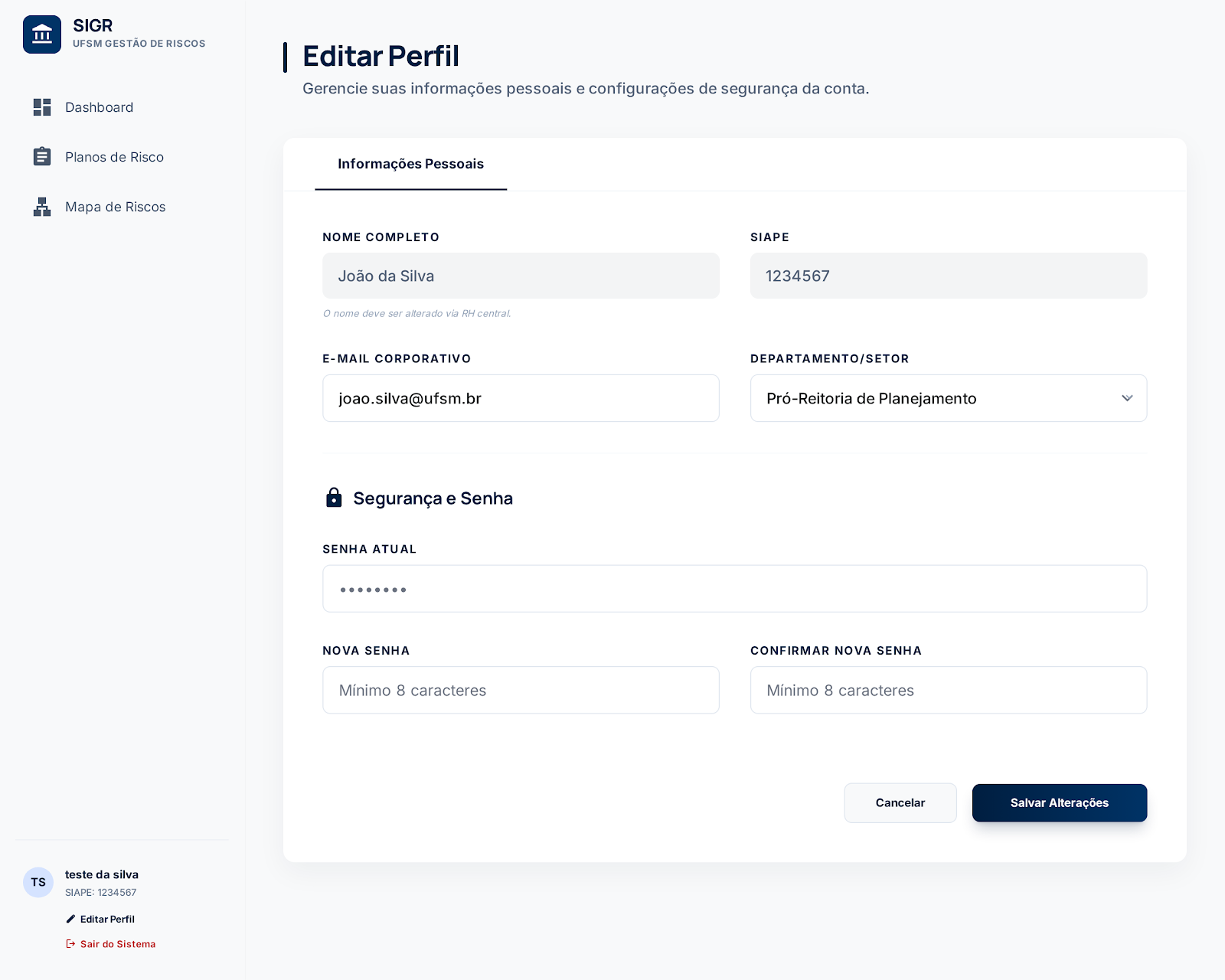The image size is (1225, 980).
Task: Click the pencil icon next to Editar Perfil
Action: point(70,919)
